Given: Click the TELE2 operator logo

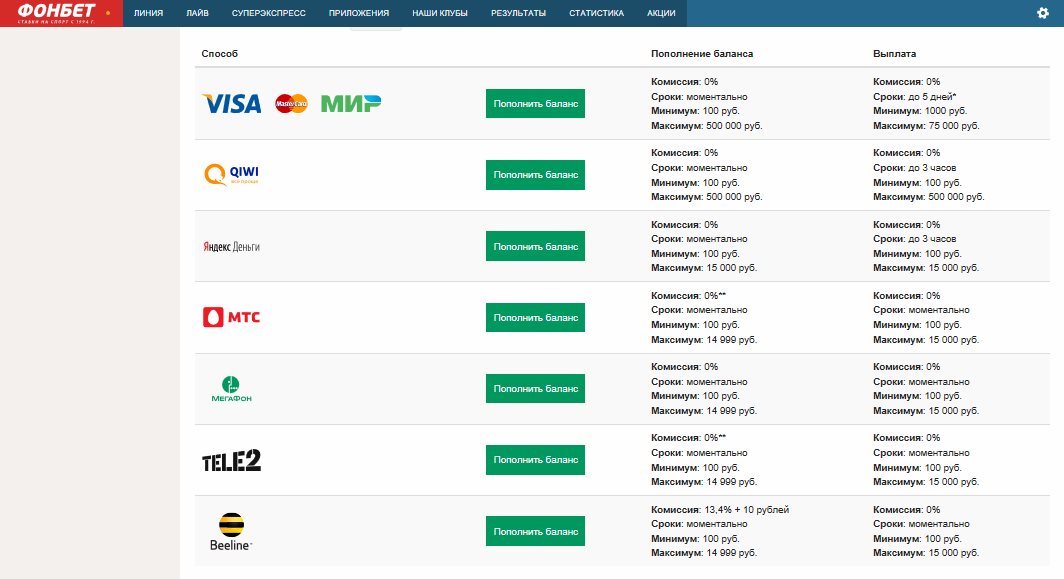Looking at the screenshot, I should click(231, 460).
